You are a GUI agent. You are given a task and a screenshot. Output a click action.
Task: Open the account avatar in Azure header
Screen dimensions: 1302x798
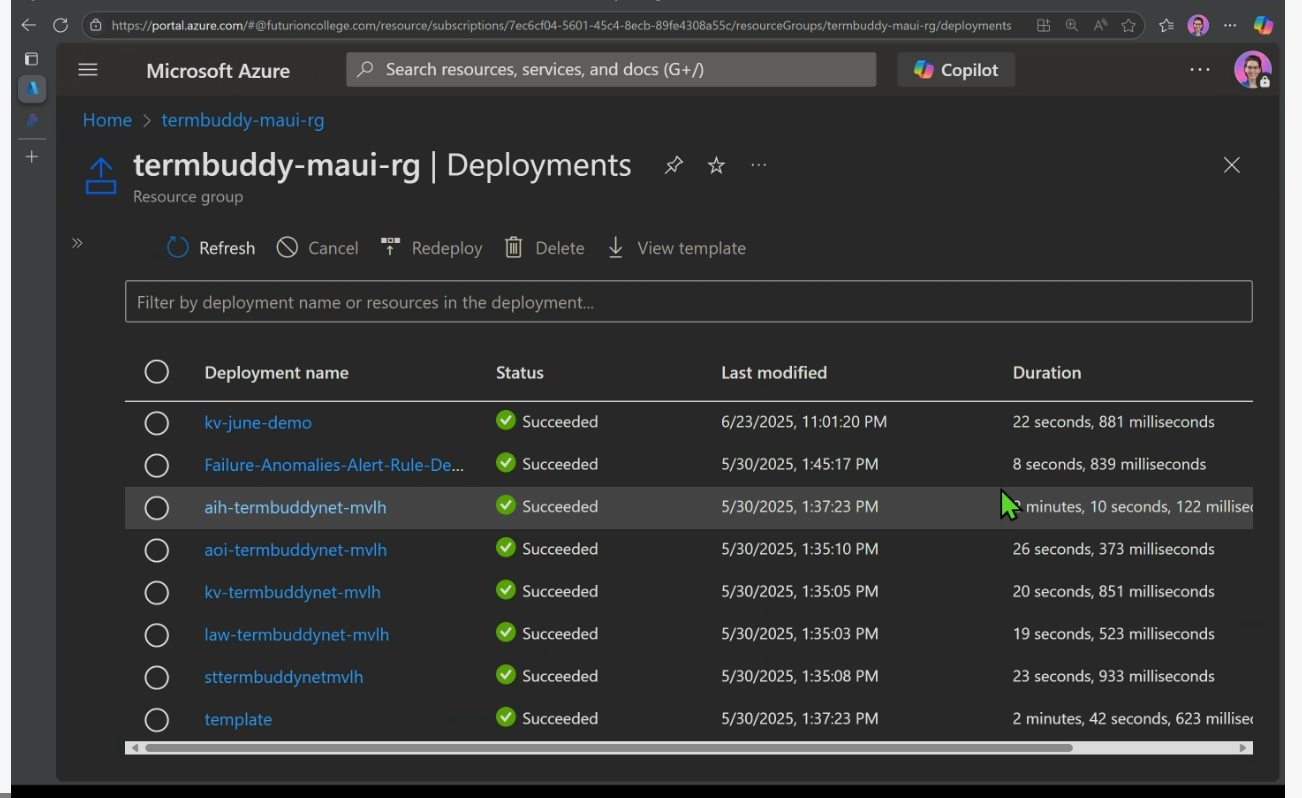tap(1252, 70)
